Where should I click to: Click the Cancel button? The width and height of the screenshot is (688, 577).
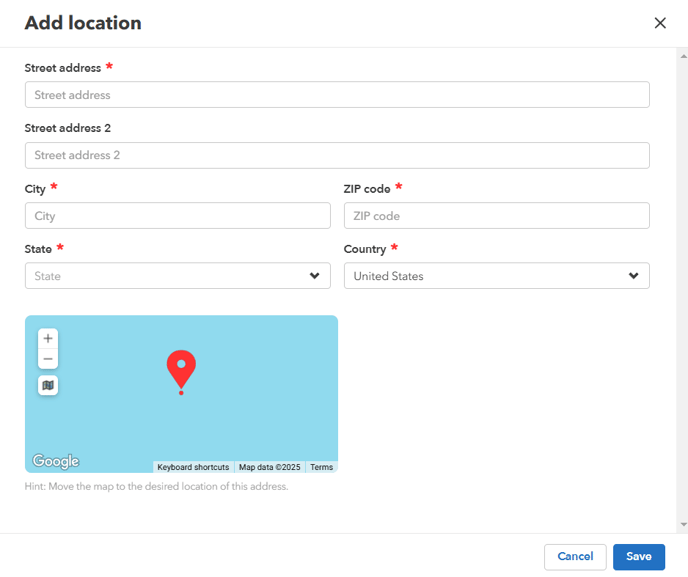point(575,557)
